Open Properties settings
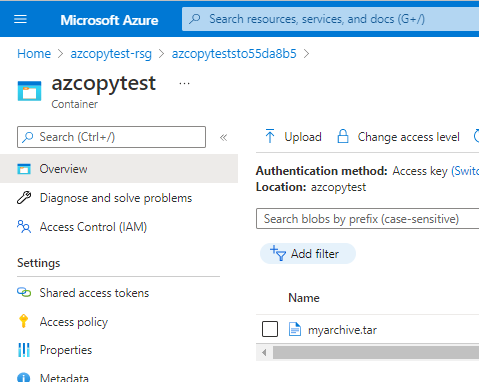The width and height of the screenshot is (479, 382). click(x=66, y=350)
